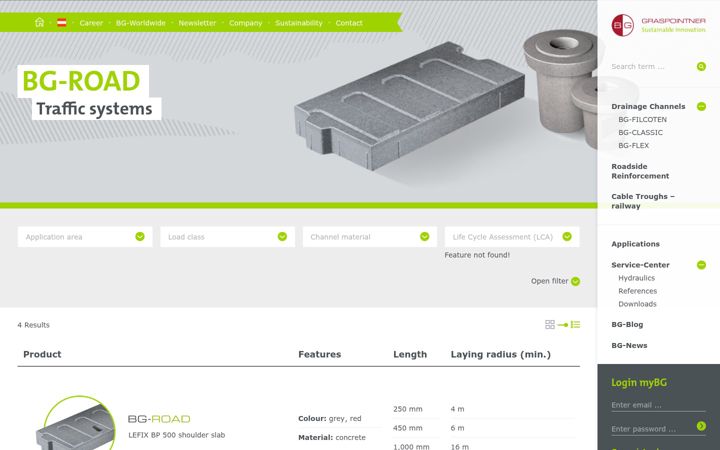Open the Contact menu item

(349, 23)
